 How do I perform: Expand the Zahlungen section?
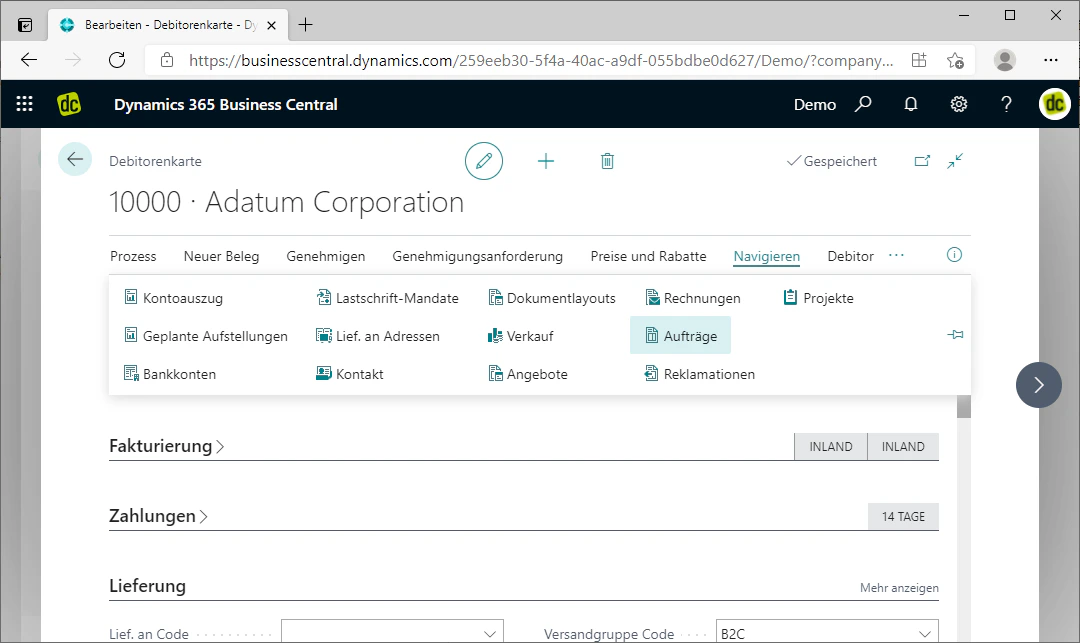(158, 516)
